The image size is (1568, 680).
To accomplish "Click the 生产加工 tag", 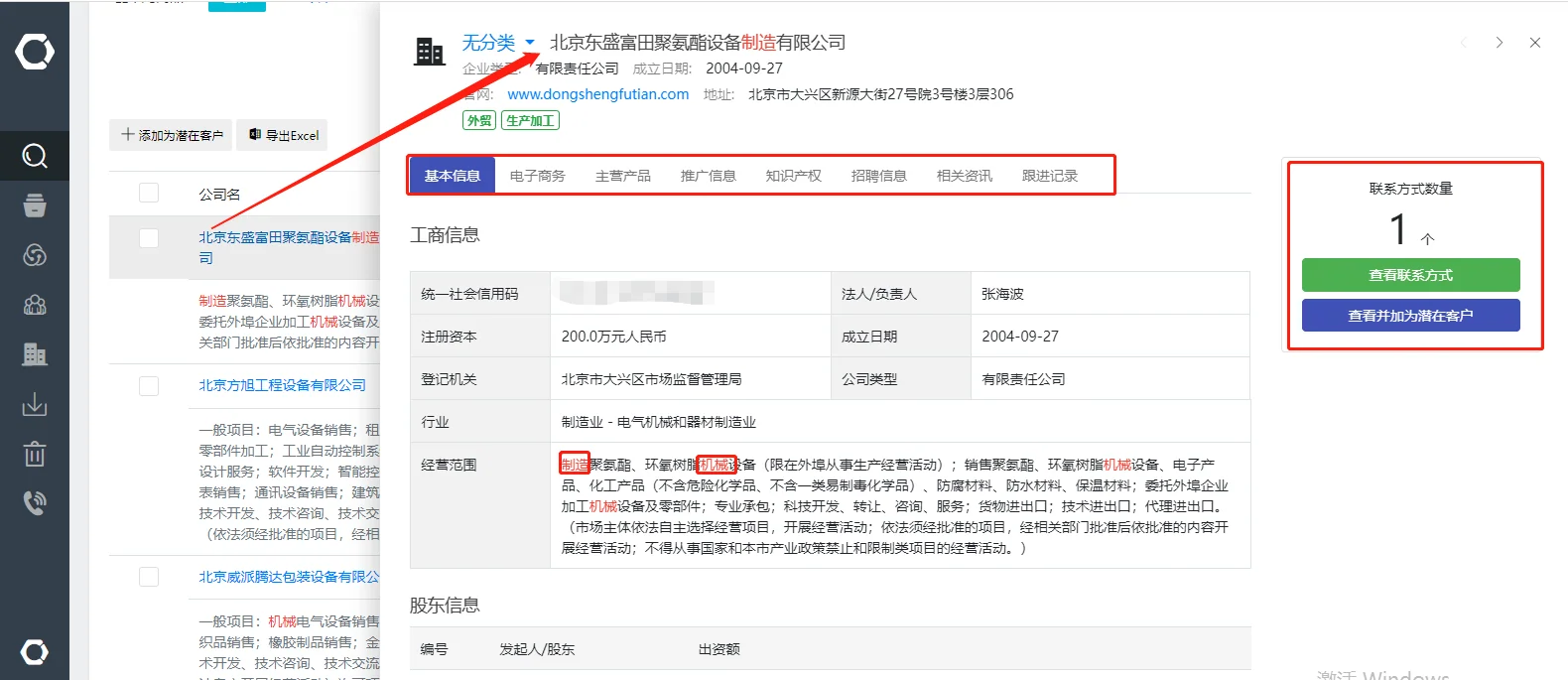I will [530, 120].
